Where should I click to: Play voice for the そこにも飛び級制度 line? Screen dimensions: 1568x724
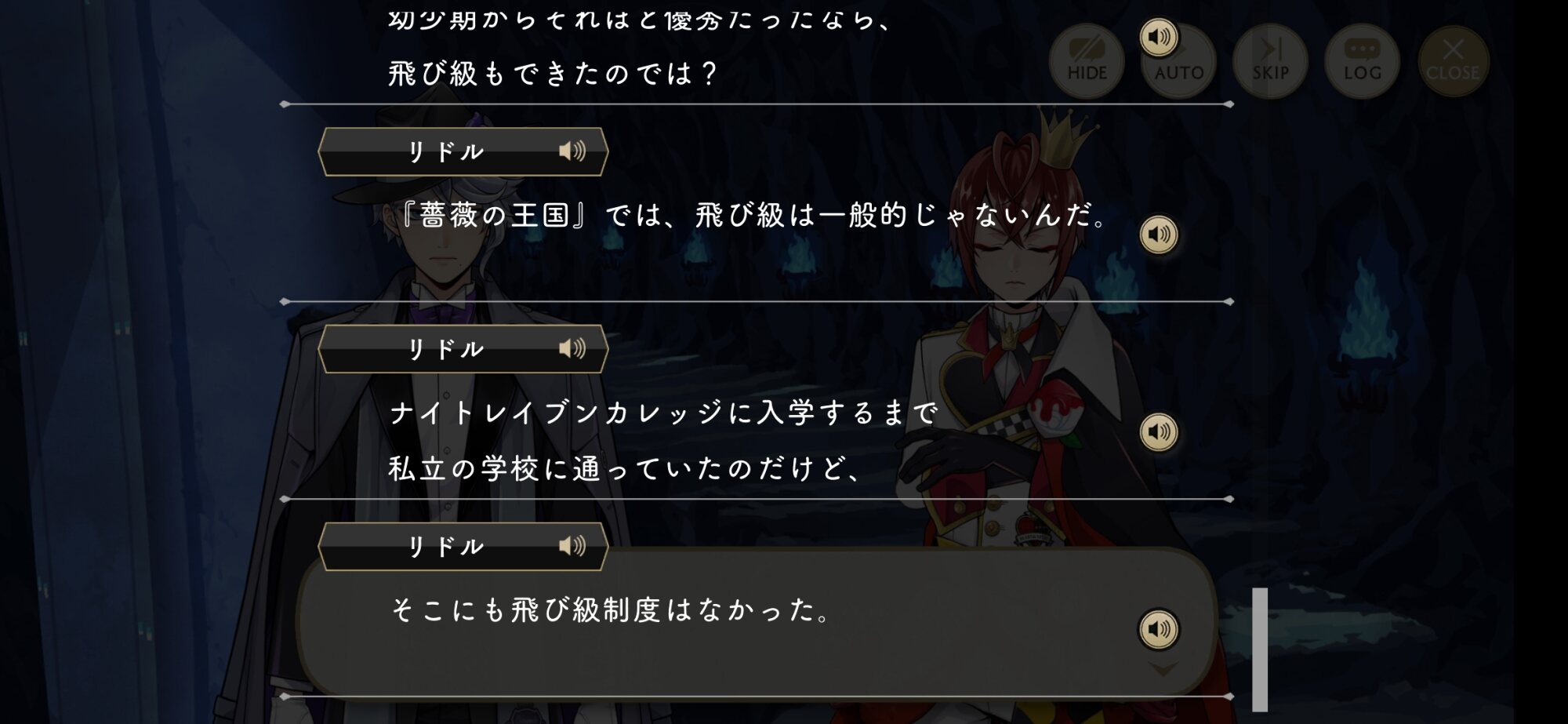click(x=1159, y=629)
